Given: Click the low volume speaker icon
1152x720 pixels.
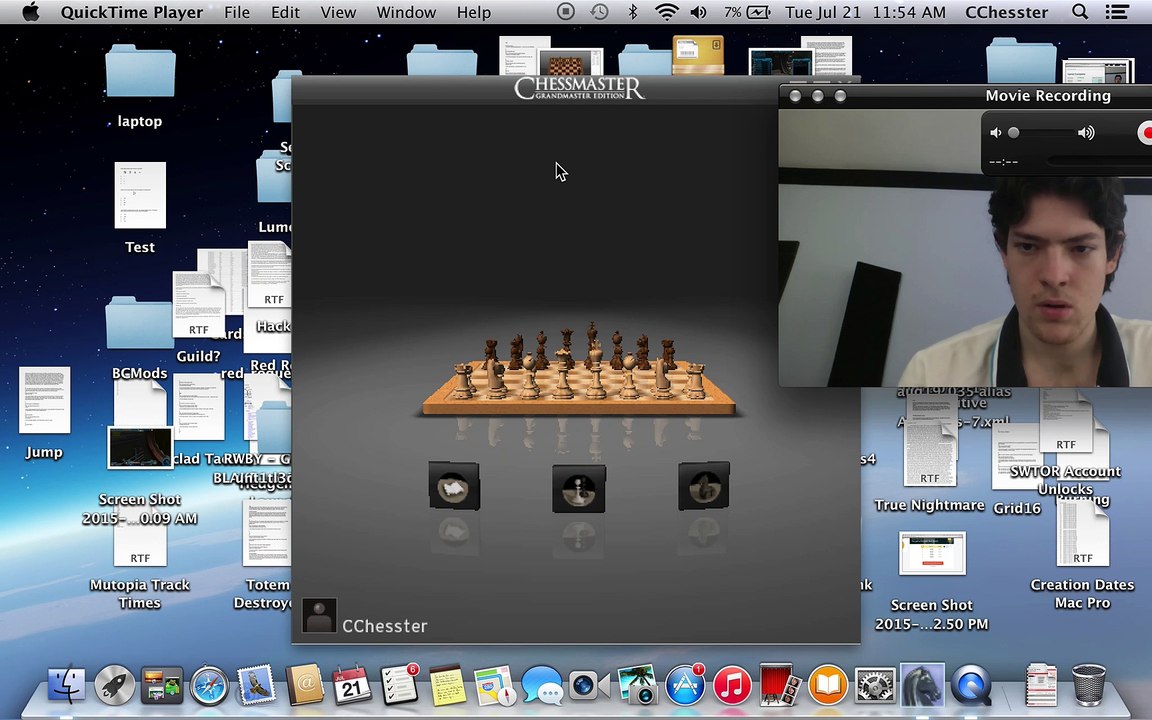Looking at the screenshot, I should pyautogui.click(x=996, y=133).
